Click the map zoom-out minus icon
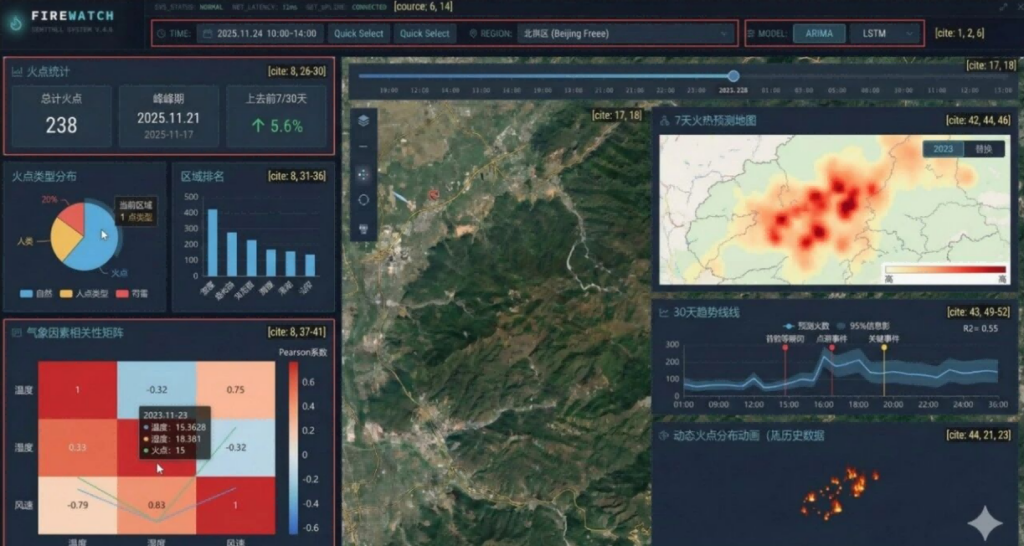 [363, 146]
